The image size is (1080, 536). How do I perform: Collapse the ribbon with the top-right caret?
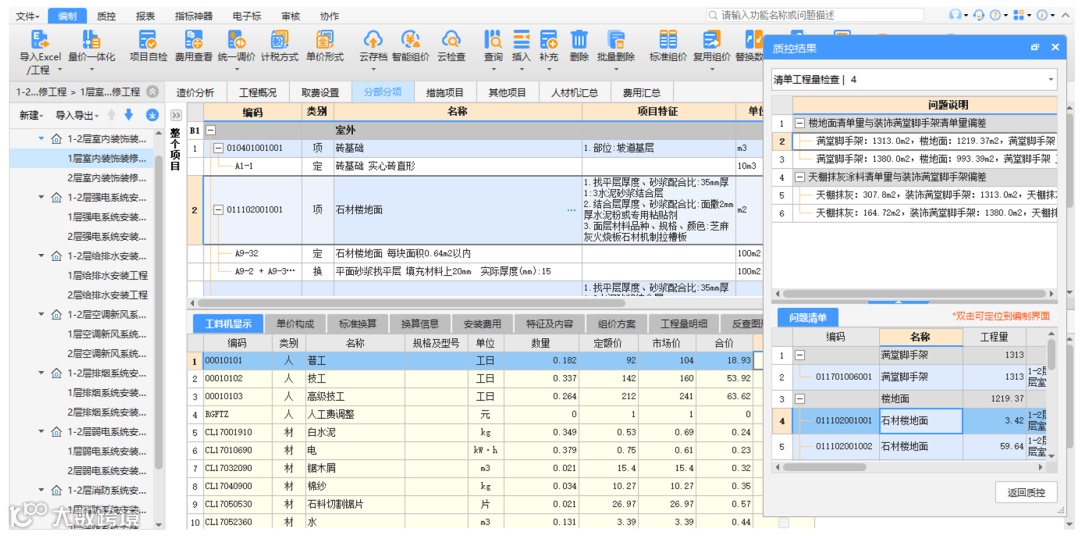[x=1066, y=14]
